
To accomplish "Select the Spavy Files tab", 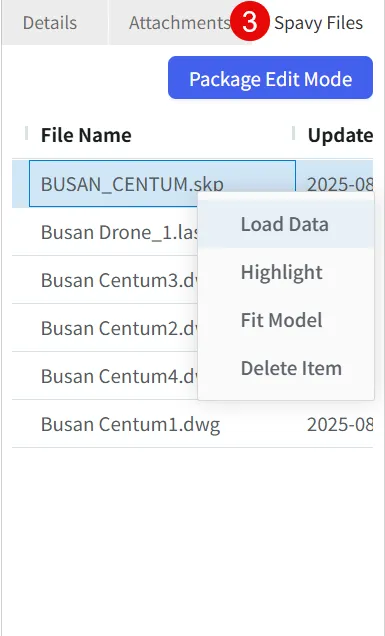I will click(318, 23).
